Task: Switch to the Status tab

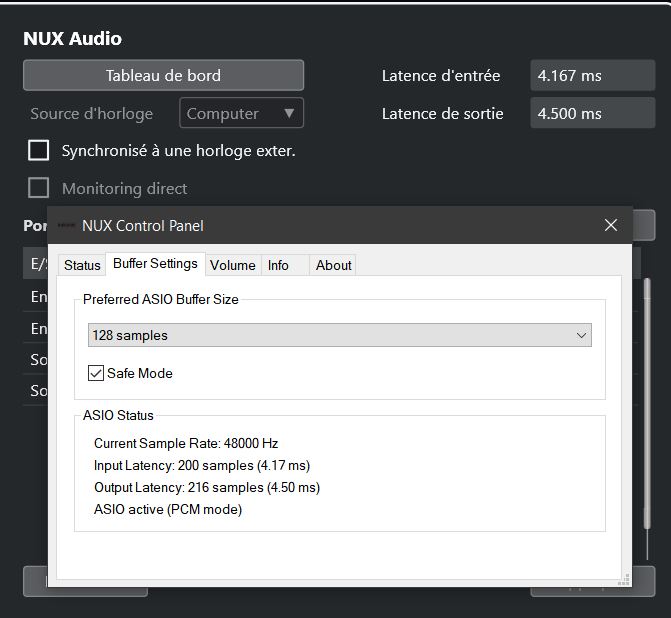Action: pos(82,265)
